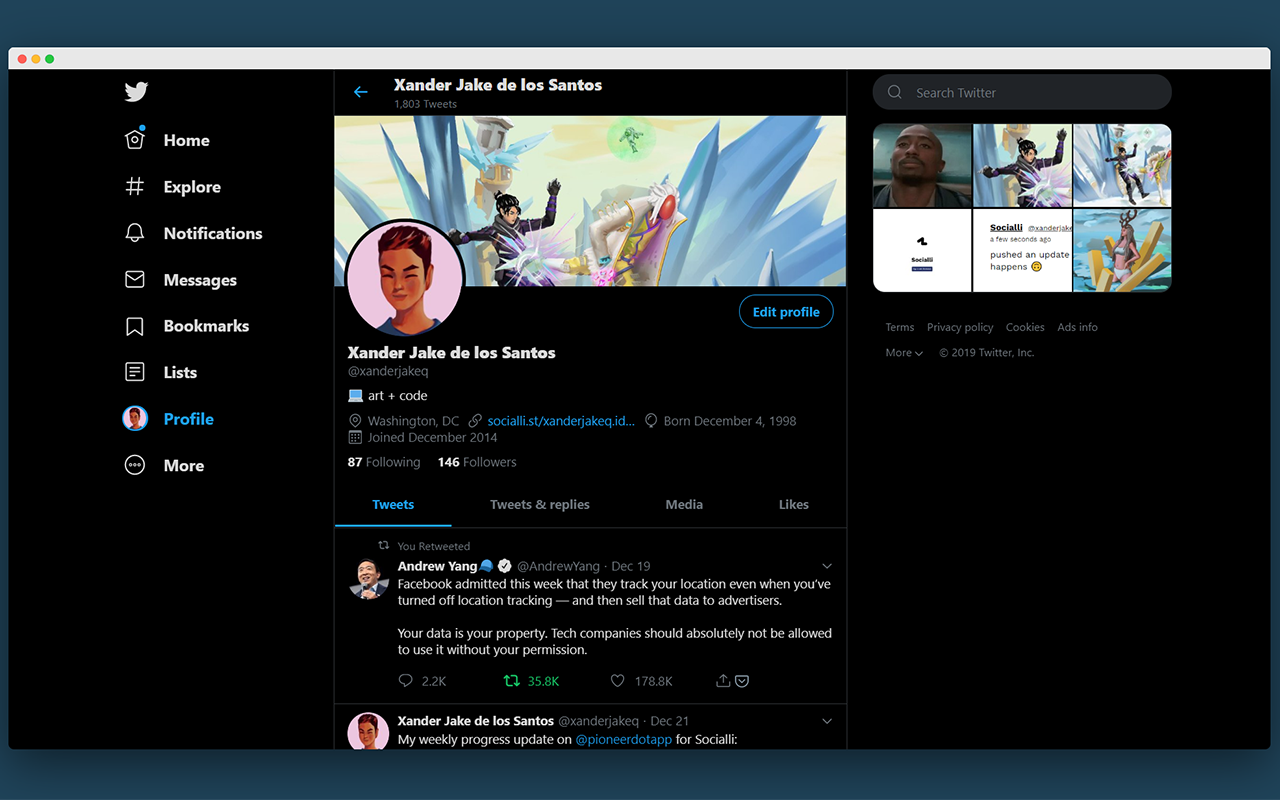Open the Bookmarks icon in sidebar
This screenshot has height=800, width=1280.
(135, 326)
